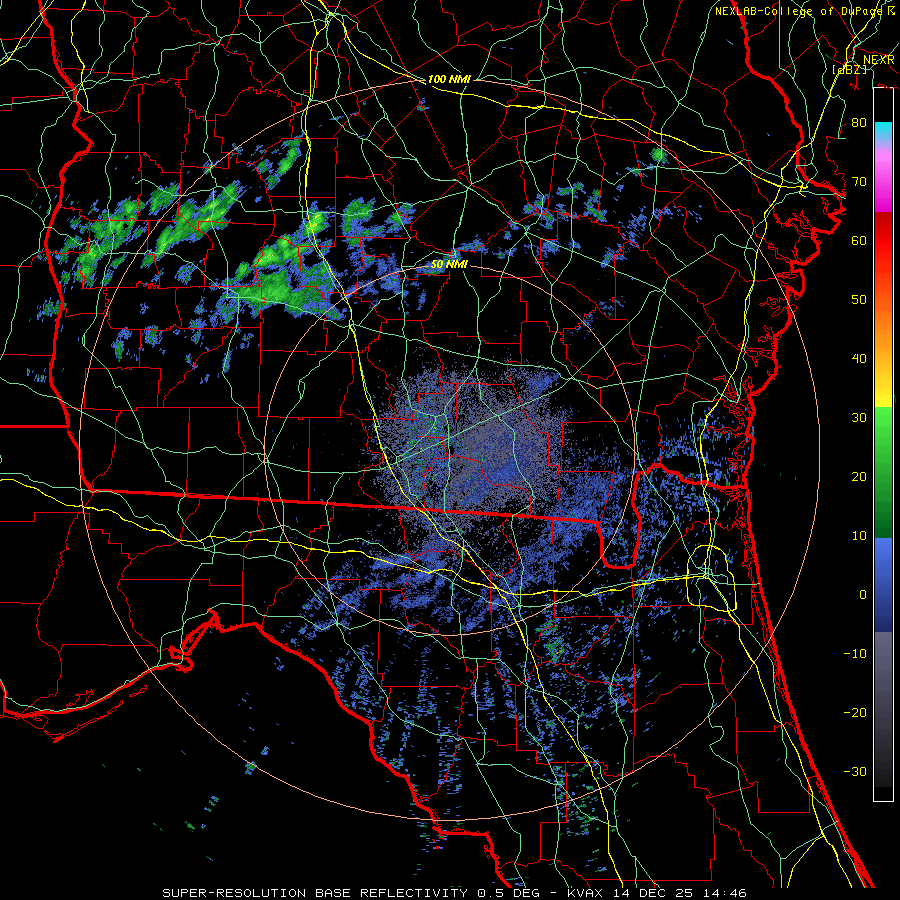This screenshot has width=900, height=900.
Task: Click the '14:46' time stamp
Action: 725,893
